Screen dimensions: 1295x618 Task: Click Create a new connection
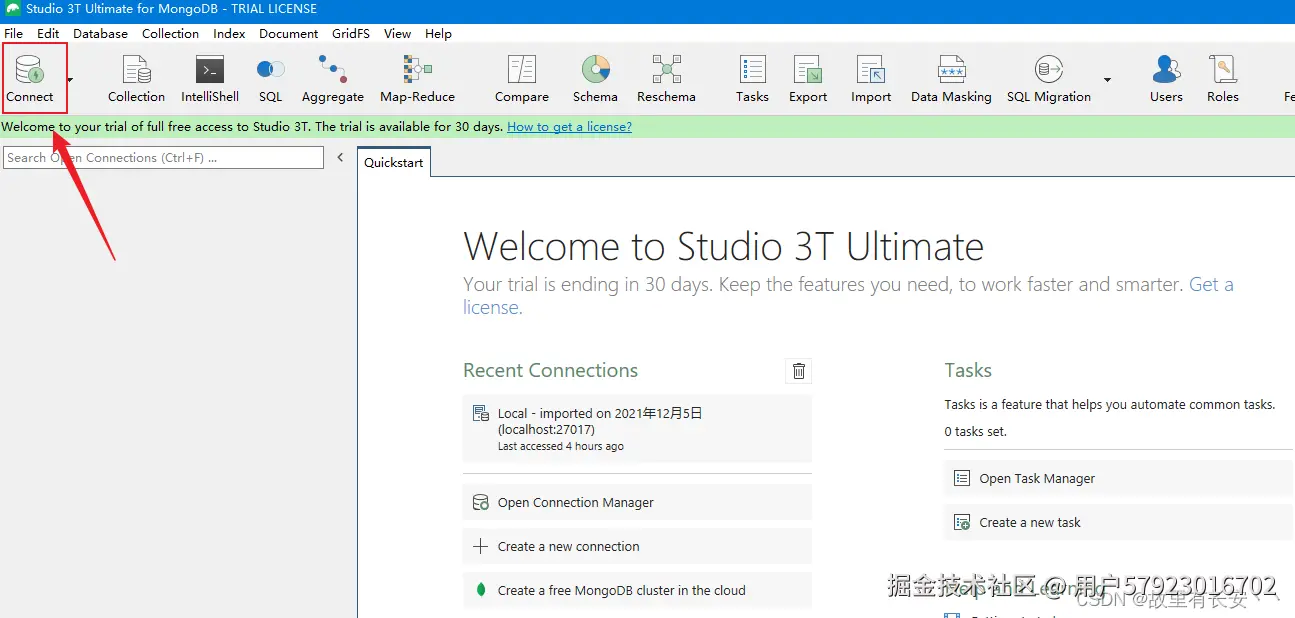[637, 547]
